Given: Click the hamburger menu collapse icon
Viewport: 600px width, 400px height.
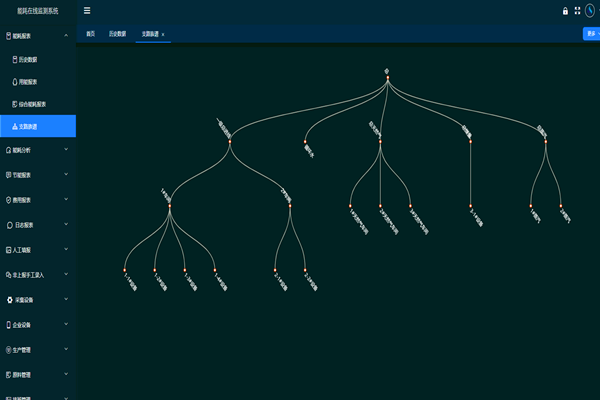Looking at the screenshot, I should pos(87,11).
